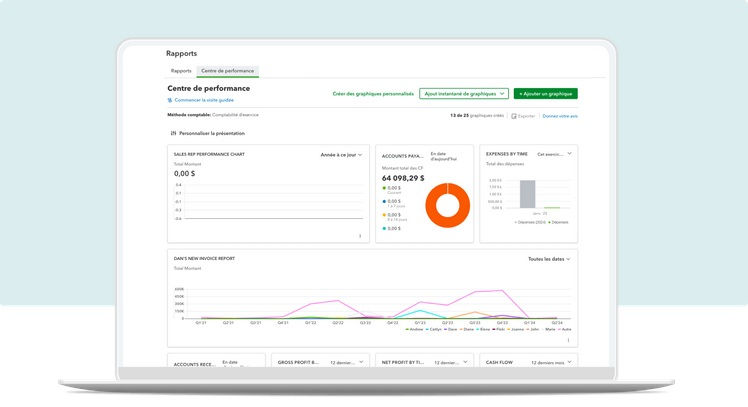The image size is (748, 407).
Task: Open Dan's New Invoice Report kebab menu
Action: pyautogui.click(x=568, y=340)
